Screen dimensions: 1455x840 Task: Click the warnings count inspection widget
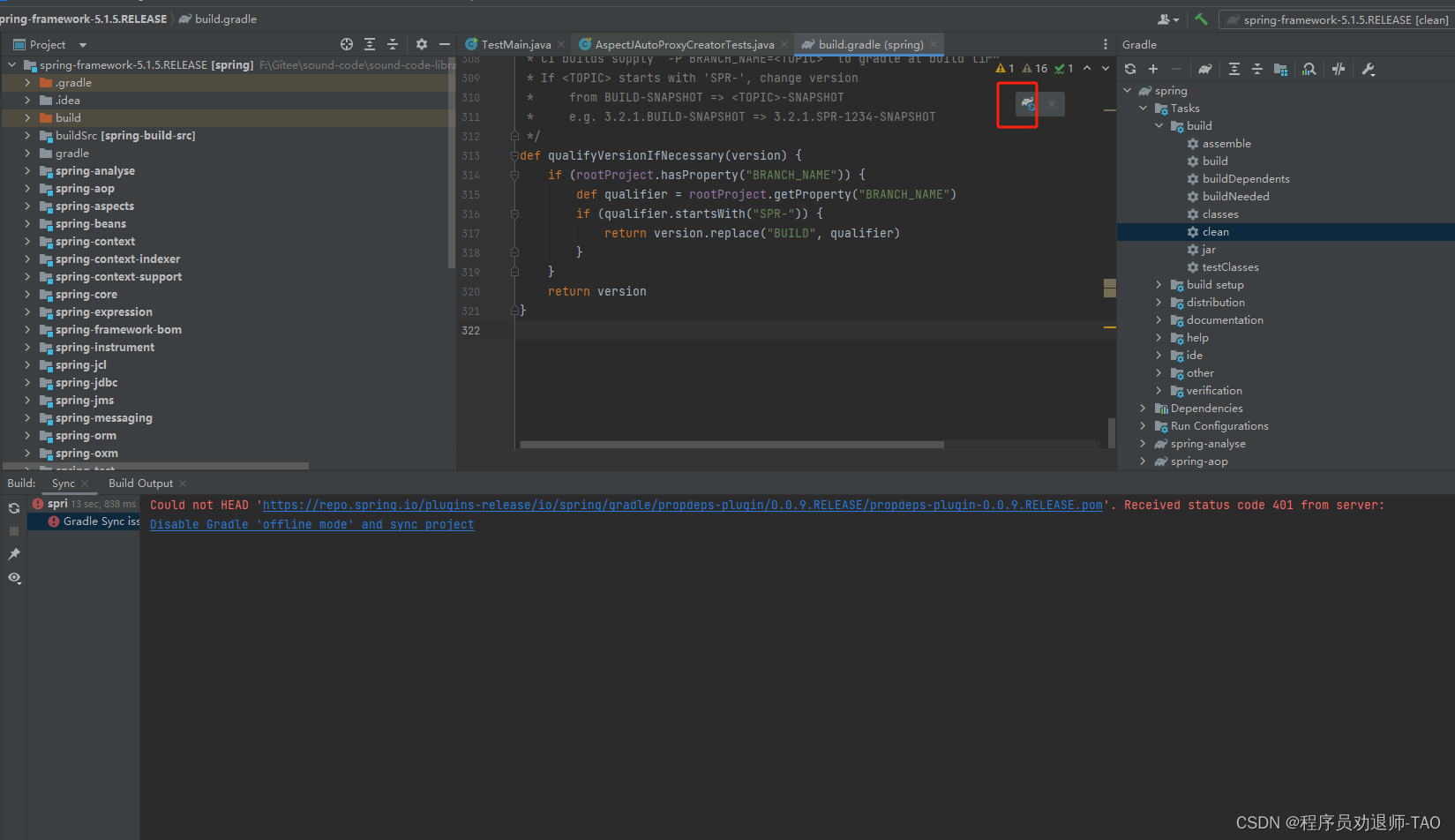tap(1035, 68)
